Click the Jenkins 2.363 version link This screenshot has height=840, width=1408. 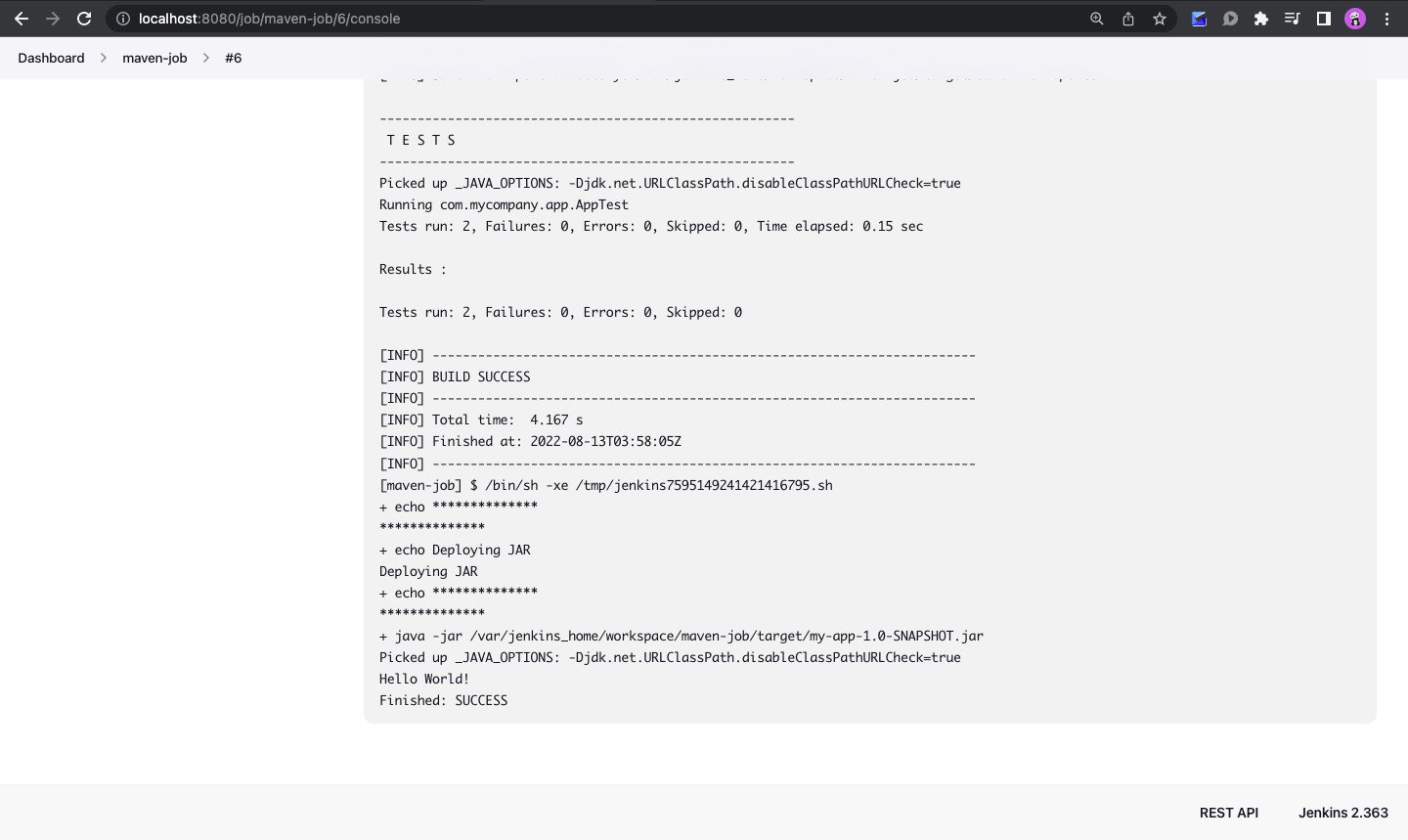click(1342, 813)
